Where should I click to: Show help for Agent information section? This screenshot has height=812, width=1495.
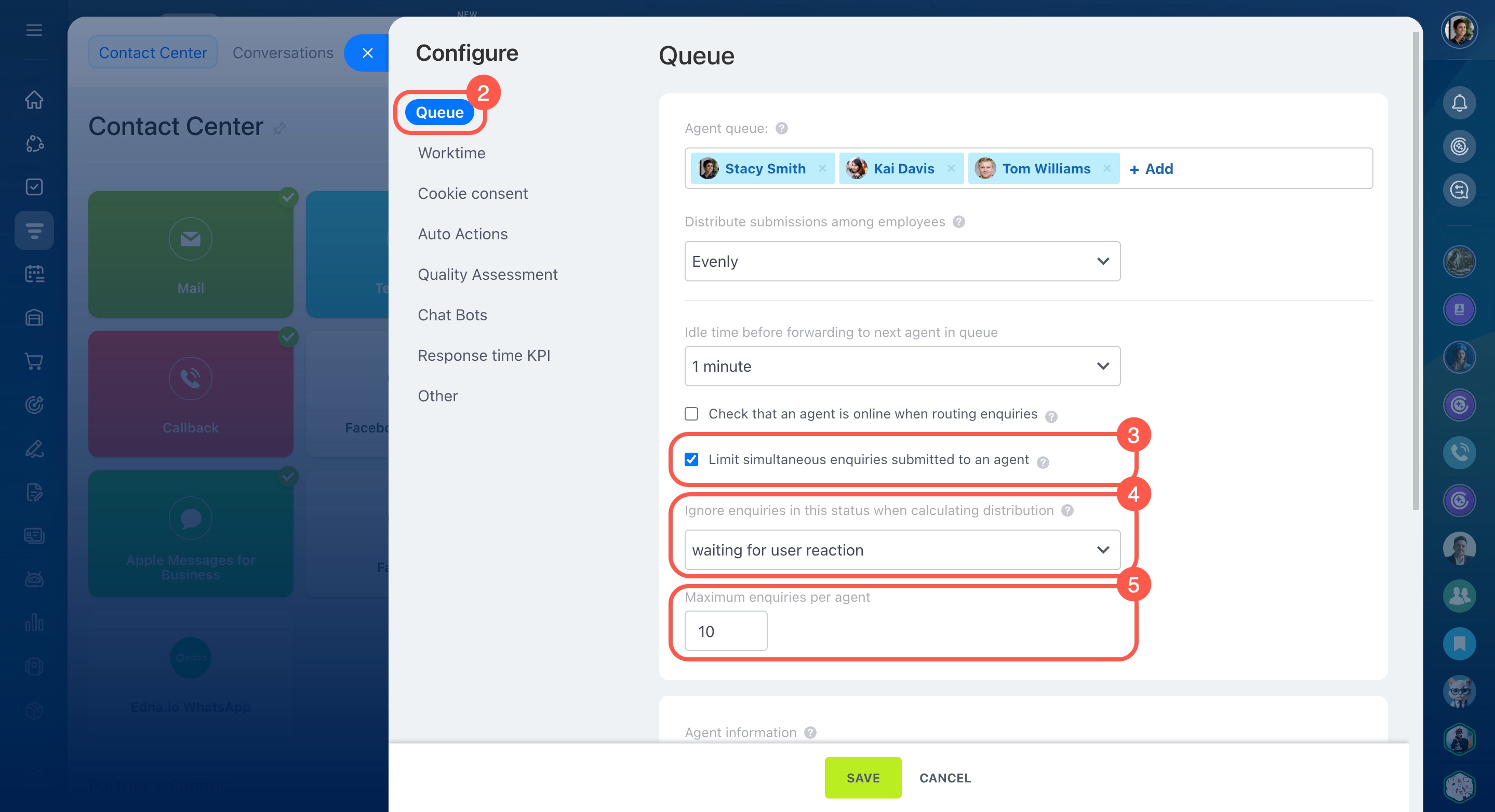click(x=810, y=733)
